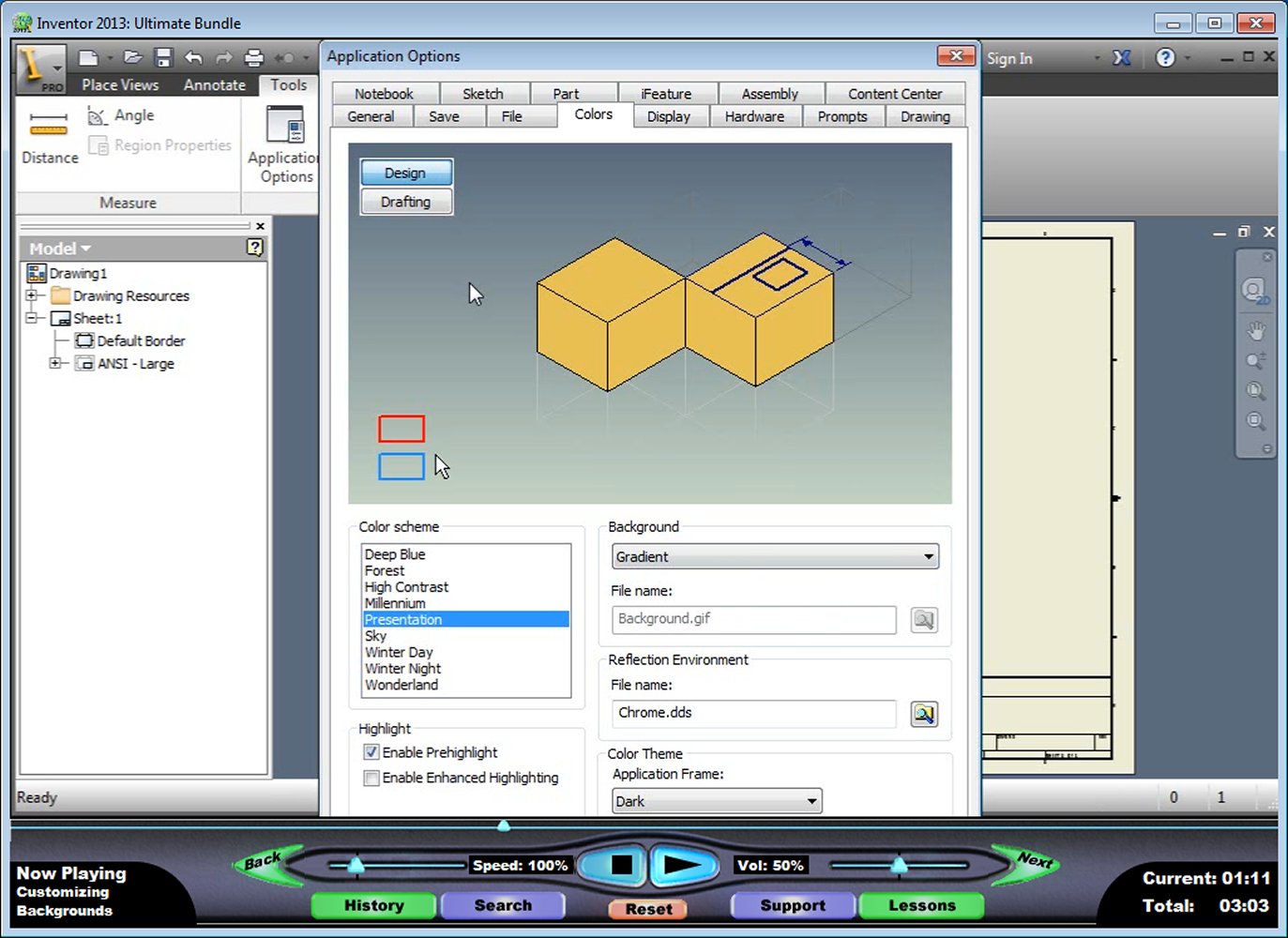
Task: Select the Pan hand tool in navigation bar
Action: 1255,331
